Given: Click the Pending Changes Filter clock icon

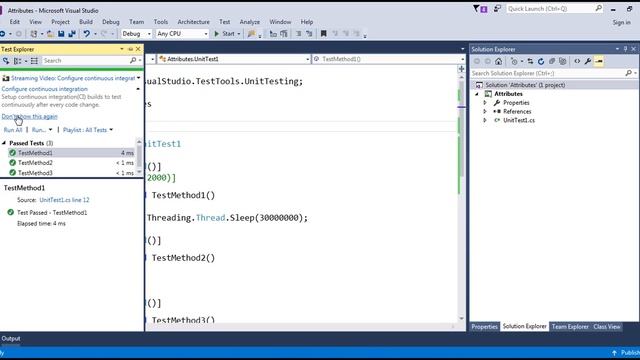Looking at the screenshot, I should coord(514,61).
